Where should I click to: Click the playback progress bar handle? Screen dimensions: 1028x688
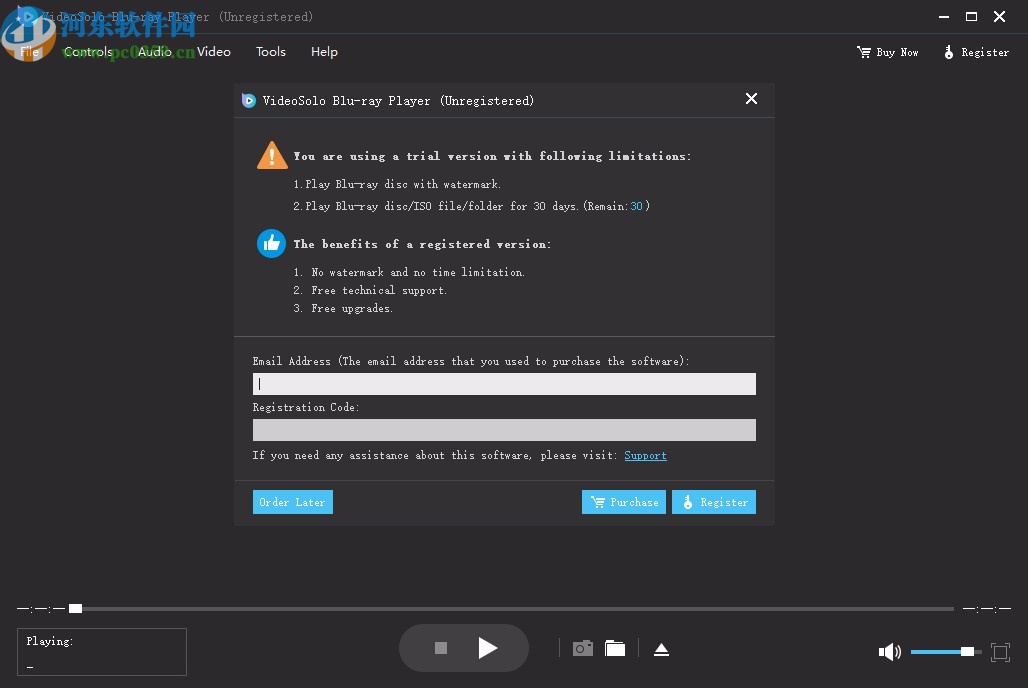75,609
